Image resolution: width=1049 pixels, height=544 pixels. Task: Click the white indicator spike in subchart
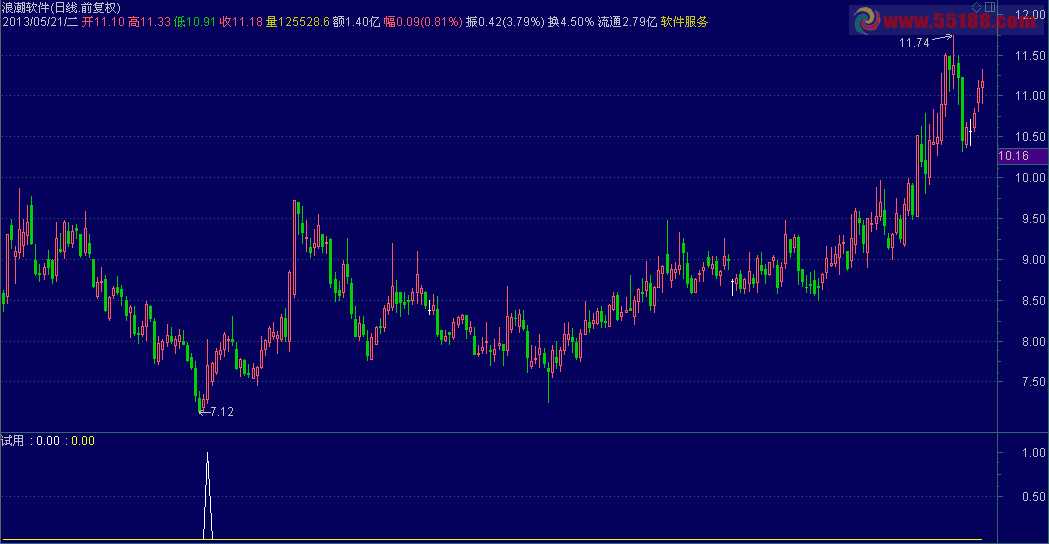tap(207, 495)
